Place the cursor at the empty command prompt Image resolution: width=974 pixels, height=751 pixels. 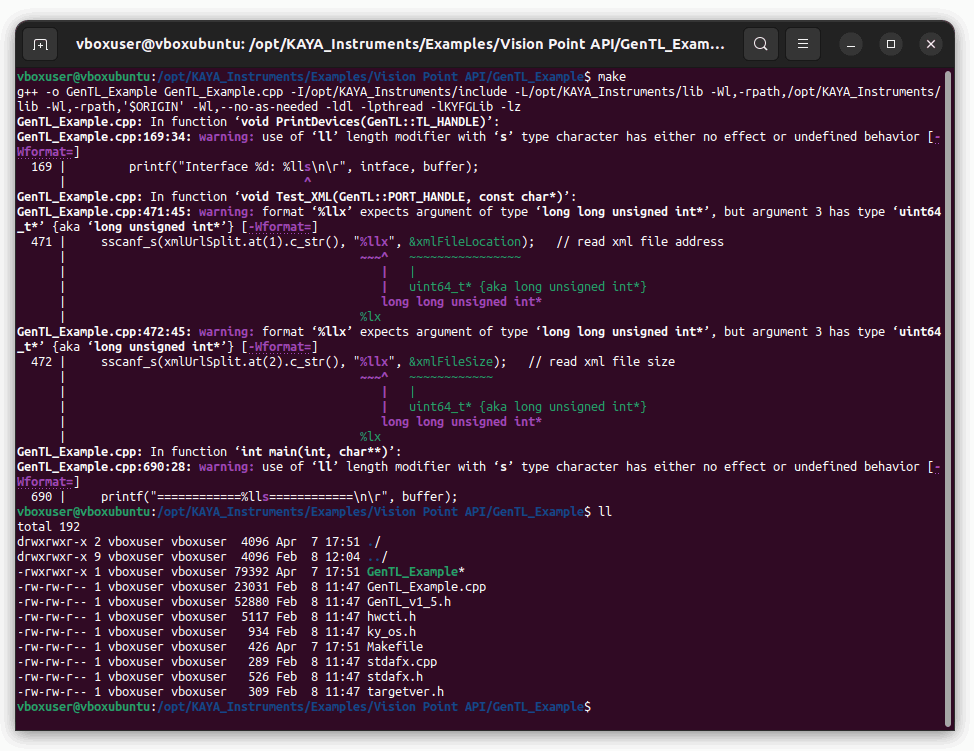(599, 706)
